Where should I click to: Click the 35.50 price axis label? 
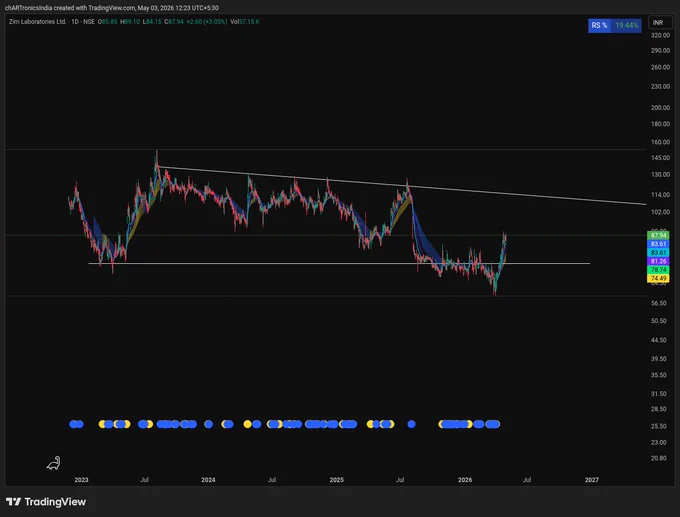coord(658,375)
